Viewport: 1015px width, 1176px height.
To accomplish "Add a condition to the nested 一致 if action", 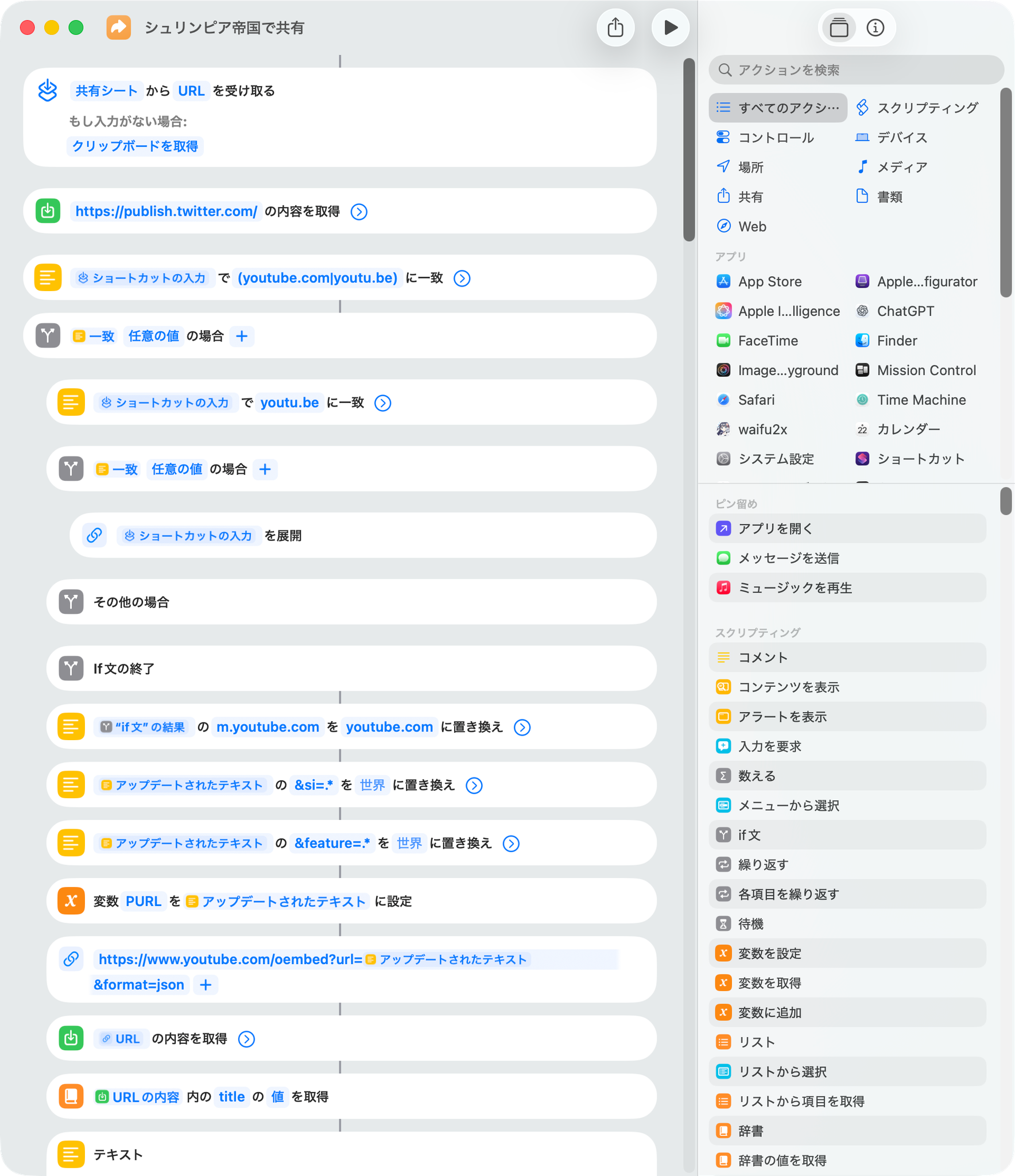I will coord(265,469).
